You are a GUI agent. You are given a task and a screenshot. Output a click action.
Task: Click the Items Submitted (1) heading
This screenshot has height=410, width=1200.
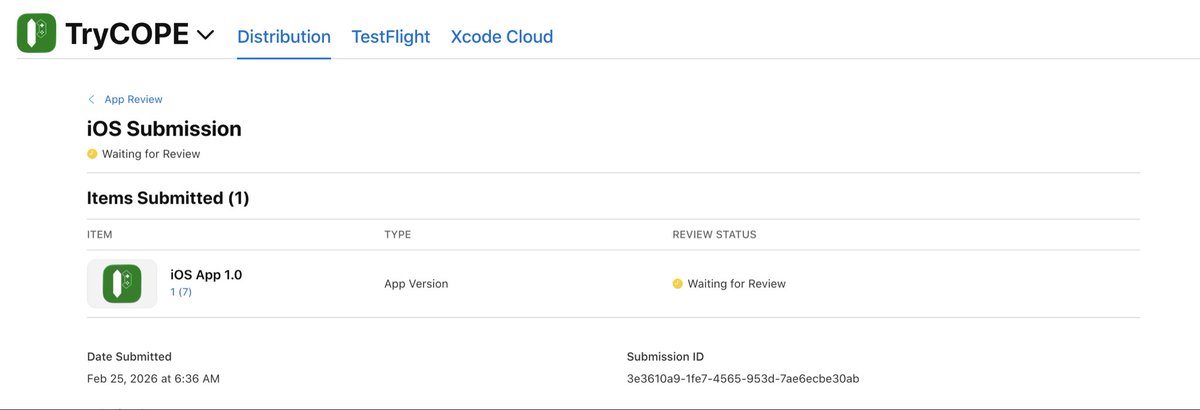pyautogui.click(x=168, y=198)
